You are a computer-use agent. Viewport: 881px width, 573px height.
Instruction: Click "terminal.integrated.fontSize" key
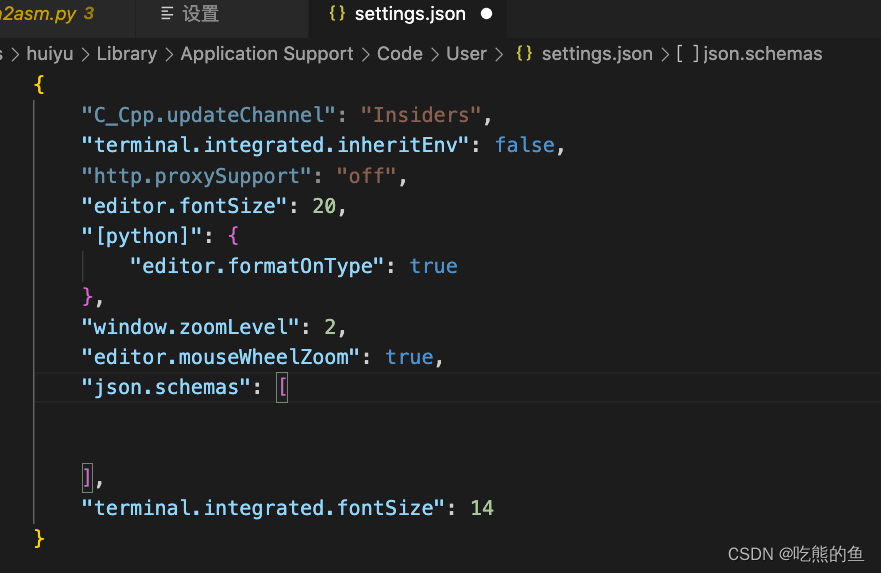tap(264, 508)
